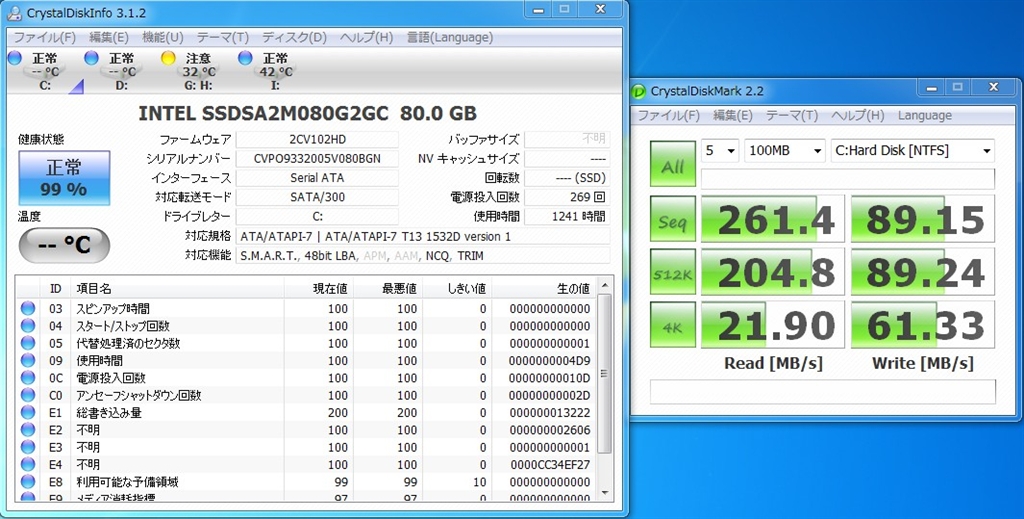Click the ID column header
Viewport: 1024px width, 519px height.
click(56, 289)
